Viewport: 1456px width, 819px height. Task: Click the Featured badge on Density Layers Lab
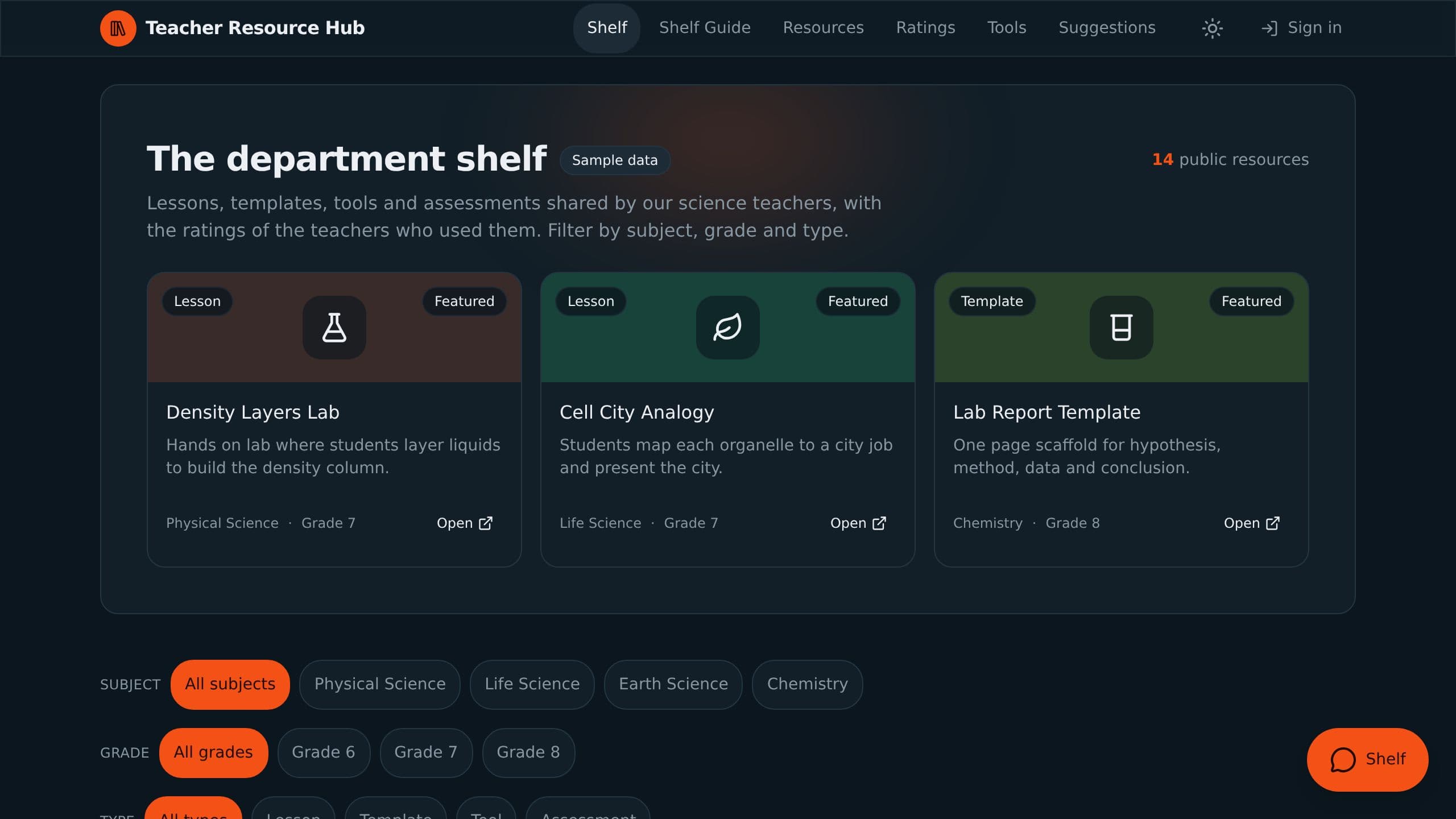(464, 301)
